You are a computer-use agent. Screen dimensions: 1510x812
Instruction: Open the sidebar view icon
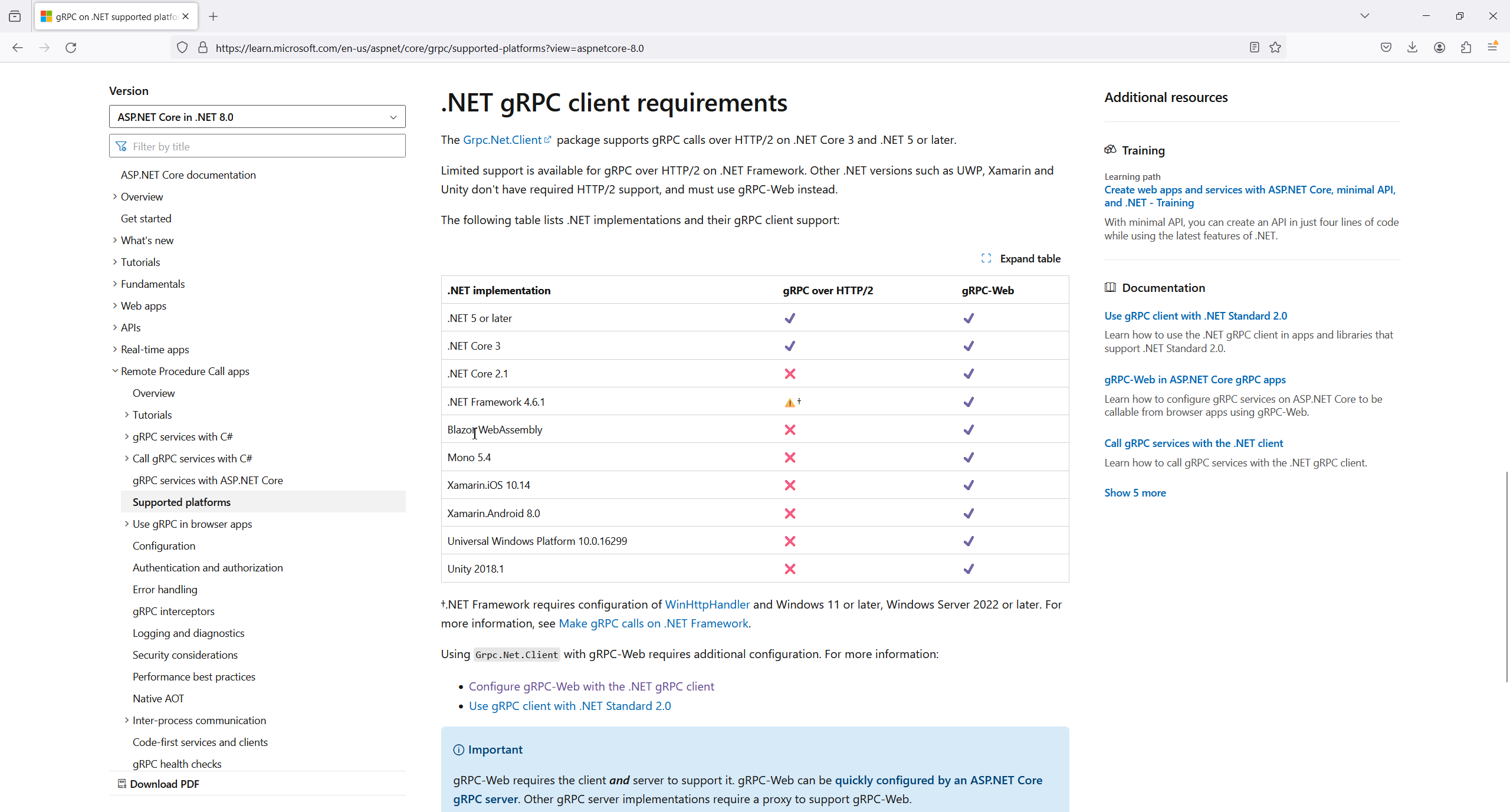click(x=15, y=16)
